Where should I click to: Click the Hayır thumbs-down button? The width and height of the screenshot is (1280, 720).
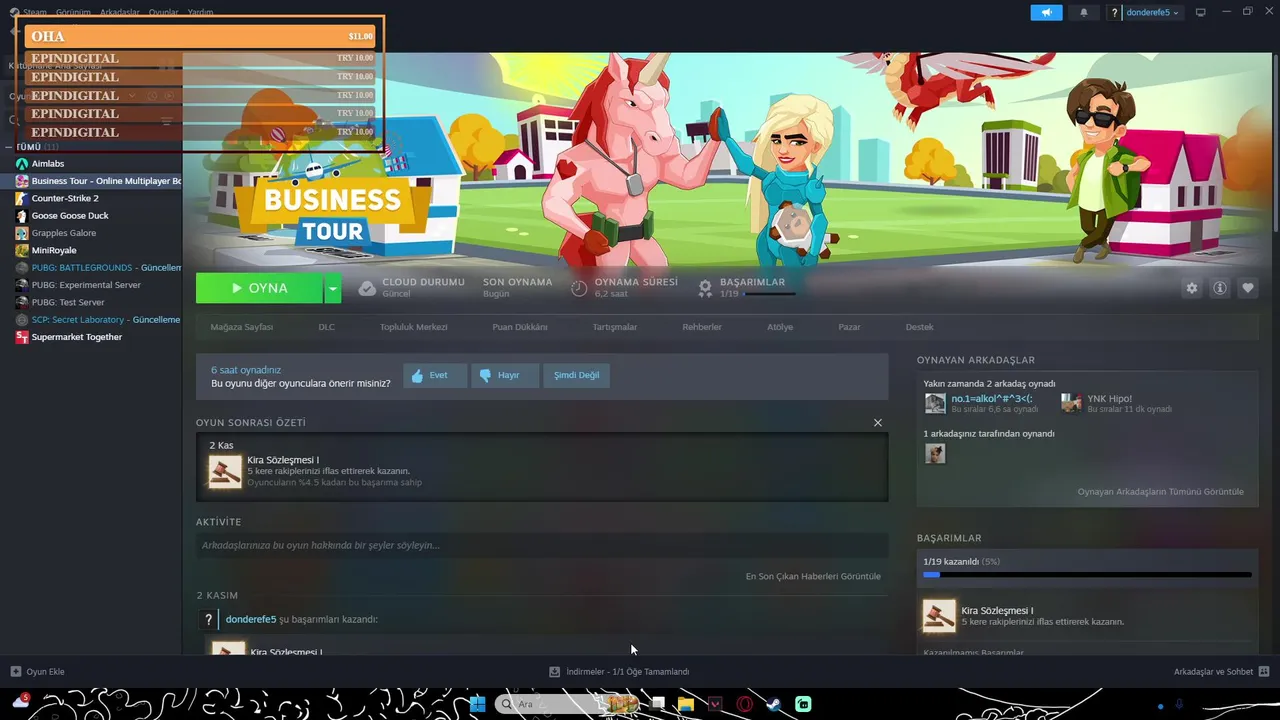(505, 375)
